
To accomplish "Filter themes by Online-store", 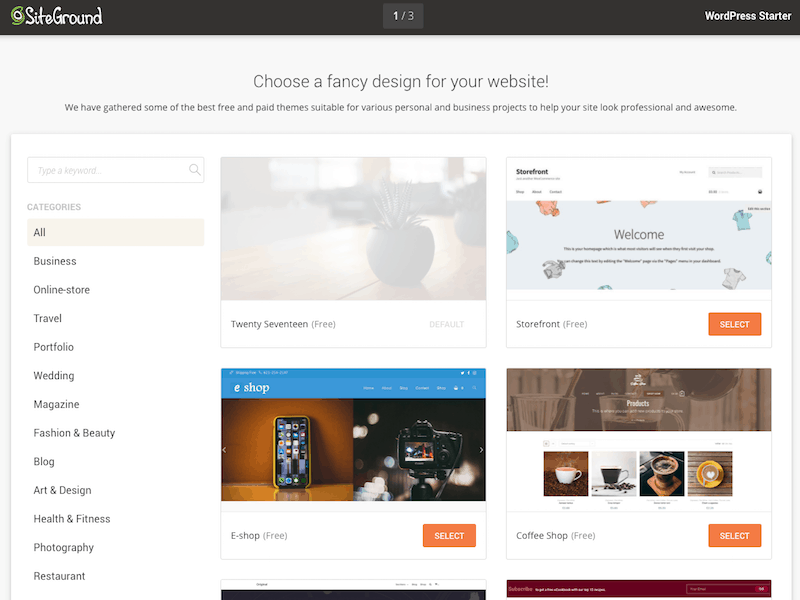I will click(61, 290).
